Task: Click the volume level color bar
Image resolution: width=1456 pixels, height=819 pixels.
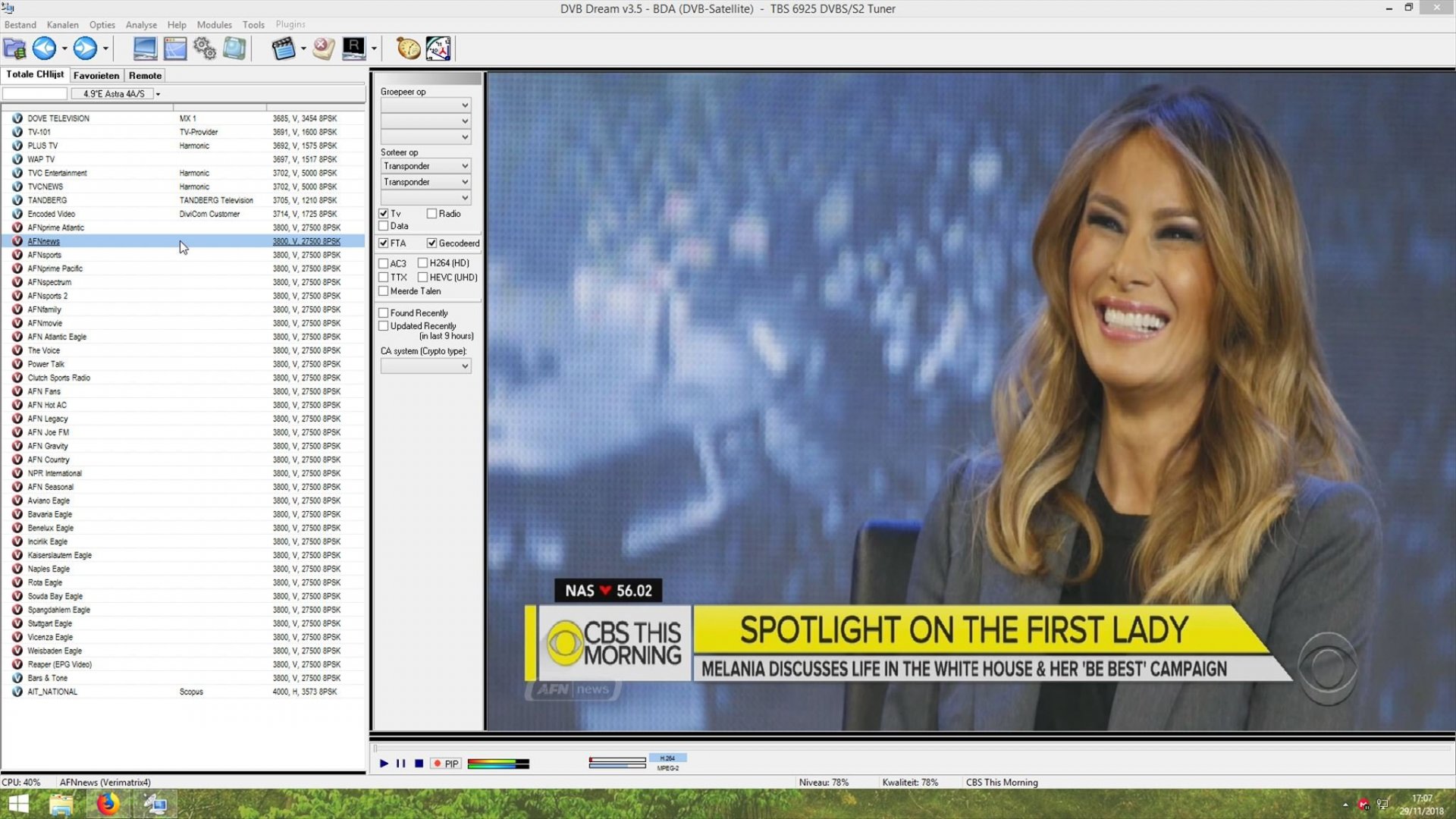Action: [x=498, y=764]
